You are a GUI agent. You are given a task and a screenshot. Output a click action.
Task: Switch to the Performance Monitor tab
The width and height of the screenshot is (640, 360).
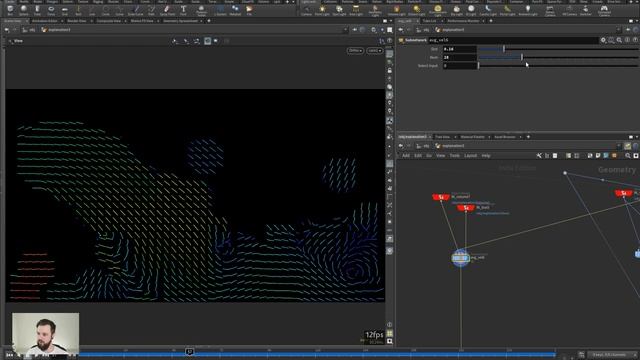(463, 21)
